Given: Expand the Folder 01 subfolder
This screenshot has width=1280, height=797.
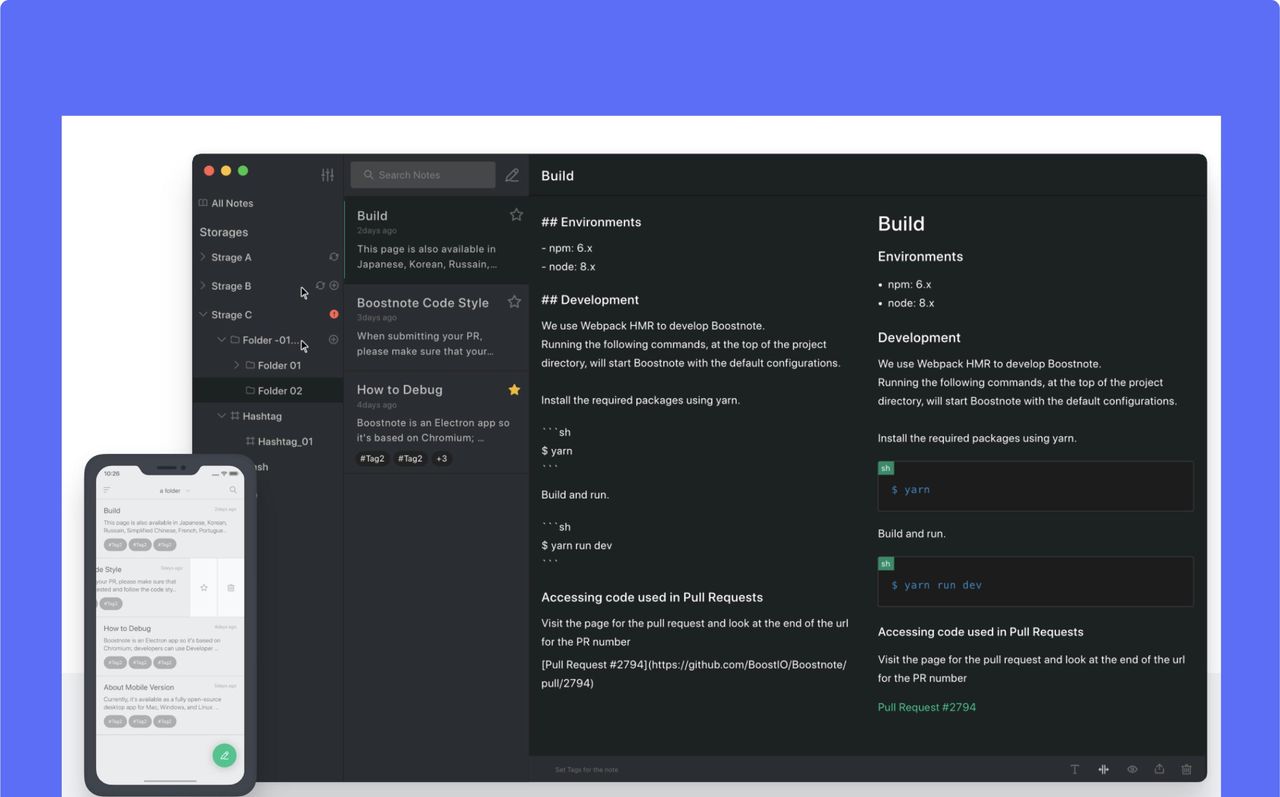Looking at the screenshot, I should click(x=237, y=365).
